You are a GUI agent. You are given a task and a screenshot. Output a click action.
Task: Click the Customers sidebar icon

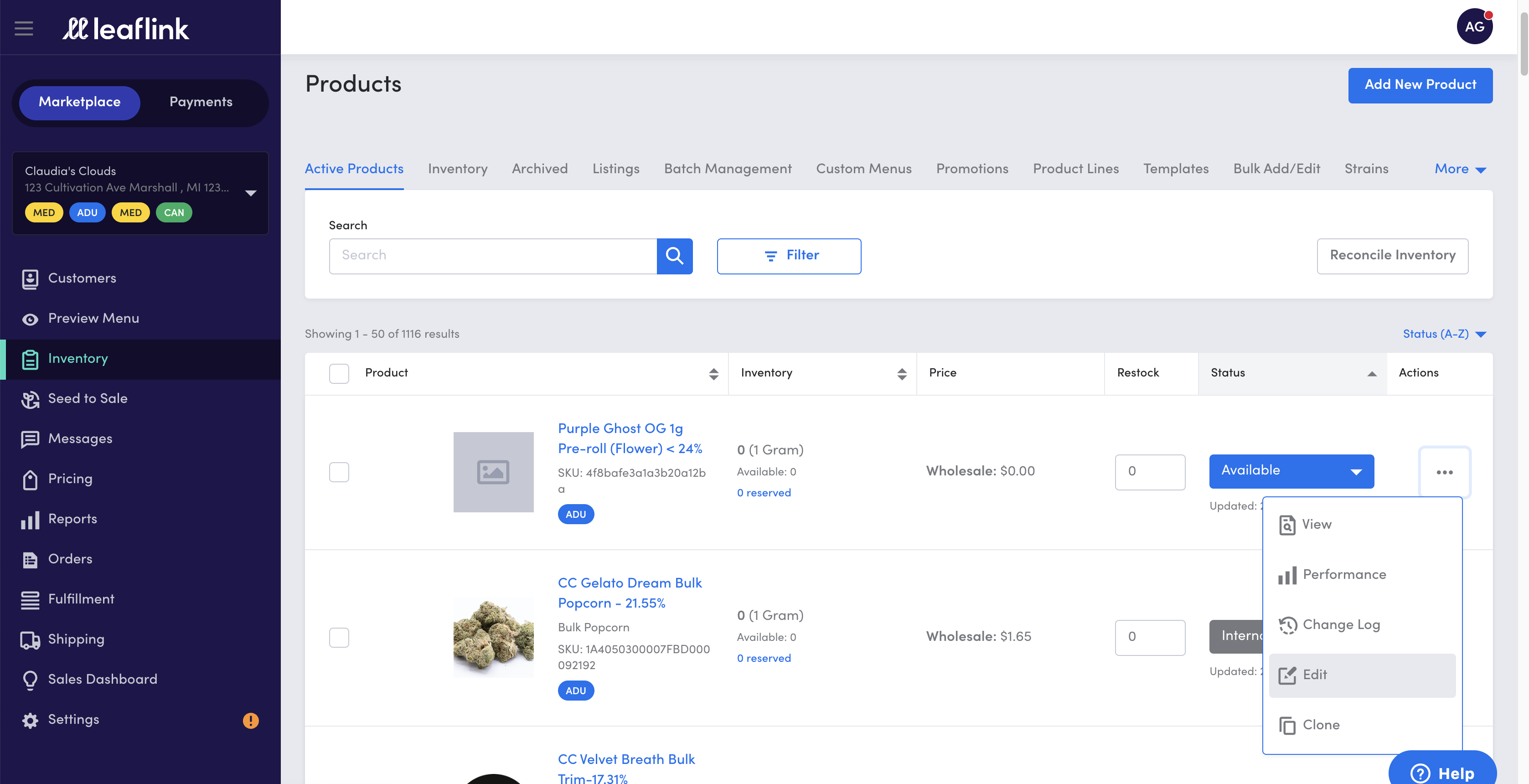pos(30,279)
